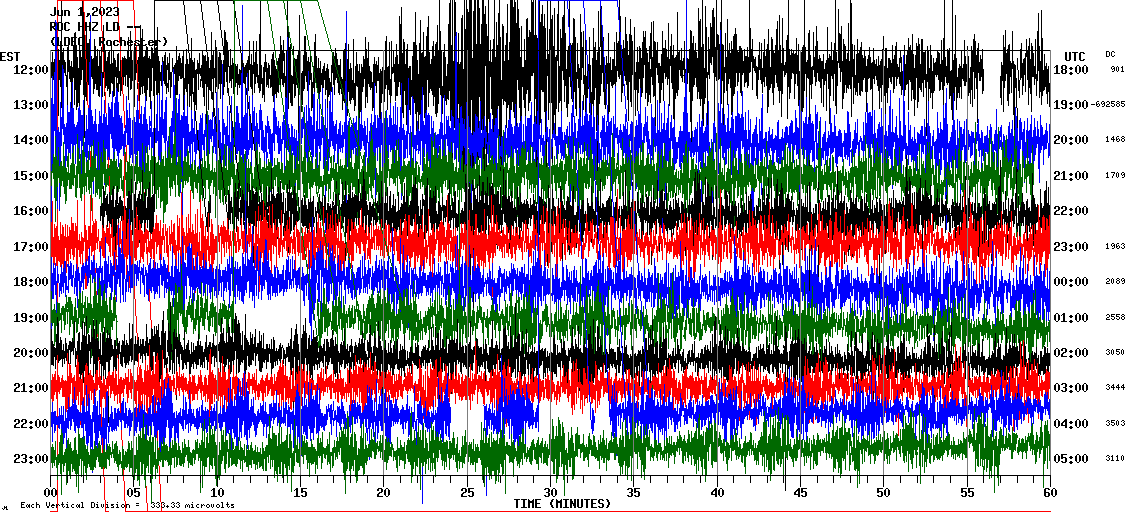Viewport: 1130px width, 519px height.
Task: Click the UTC timezone header on right
Action: point(1075,56)
